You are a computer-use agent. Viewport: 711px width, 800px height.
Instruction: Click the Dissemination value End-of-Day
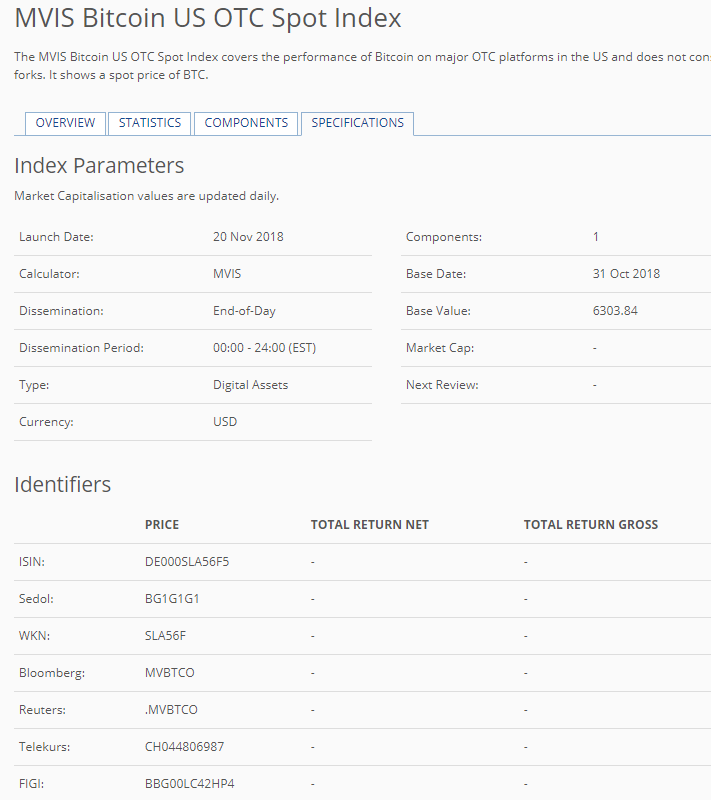click(x=244, y=311)
